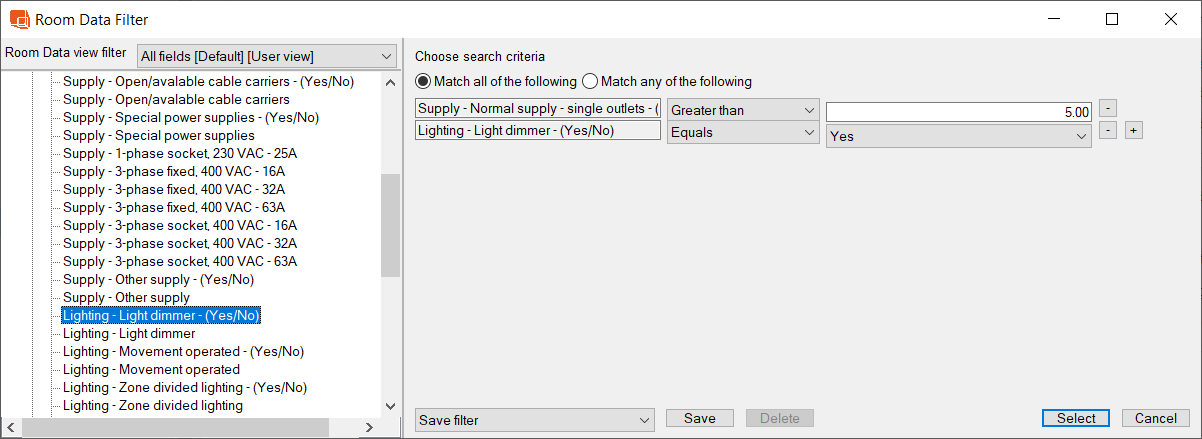Click the Save button
The height and width of the screenshot is (439, 1202).
[699, 418]
